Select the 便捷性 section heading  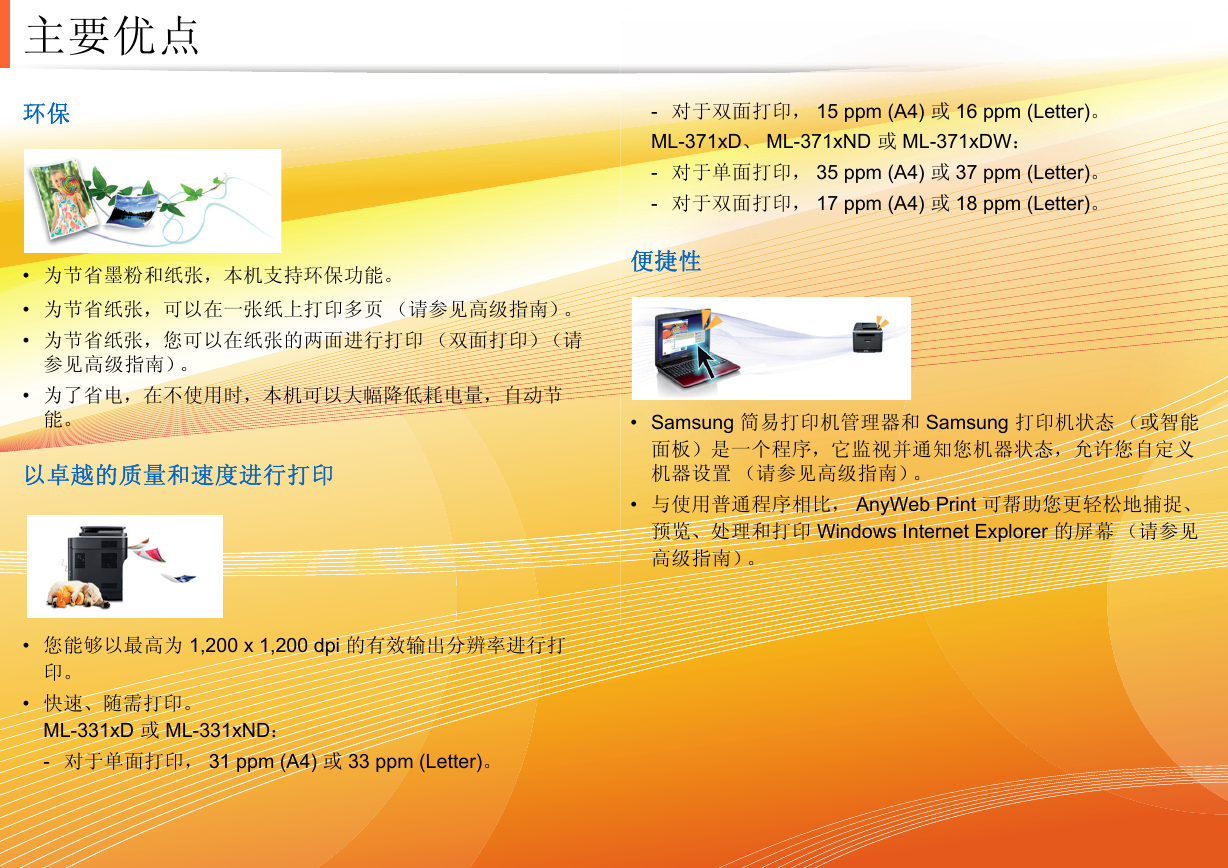coord(666,261)
